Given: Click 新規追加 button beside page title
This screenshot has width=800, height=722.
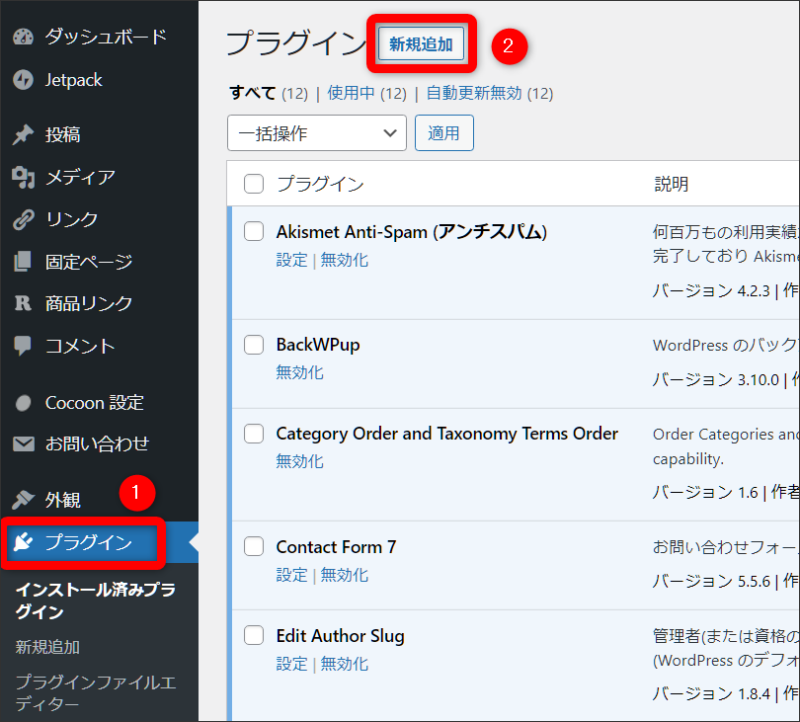Looking at the screenshot, I should point(421,44).
